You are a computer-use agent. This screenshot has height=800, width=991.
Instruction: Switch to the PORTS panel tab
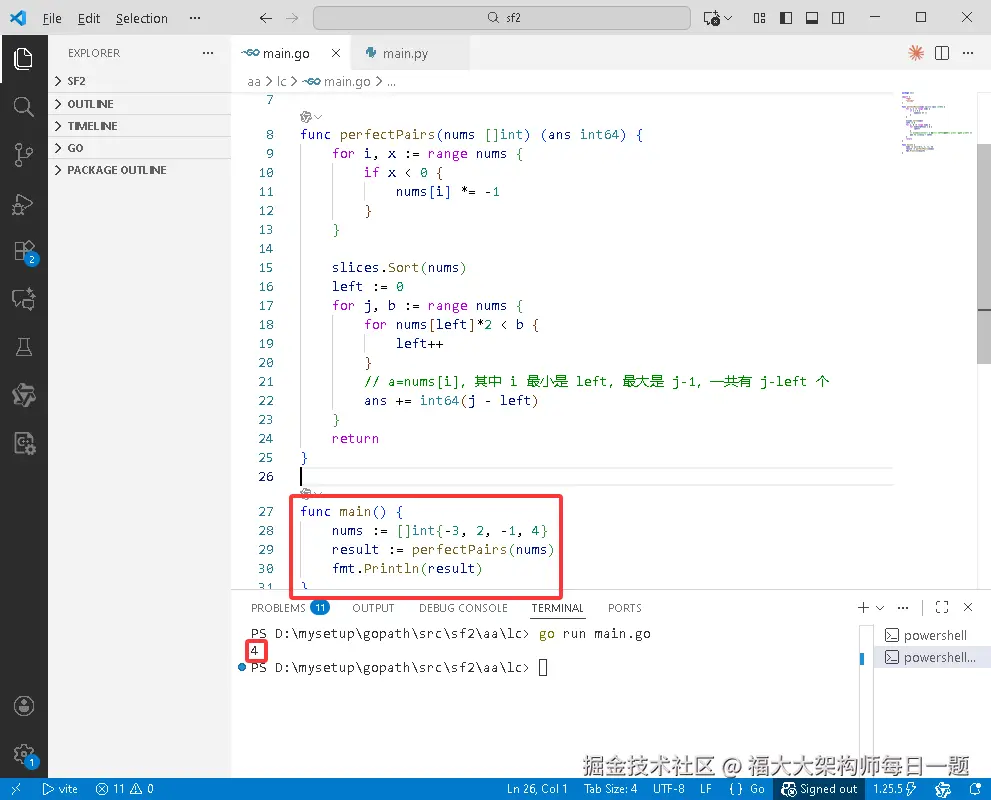tap(624, 608)
